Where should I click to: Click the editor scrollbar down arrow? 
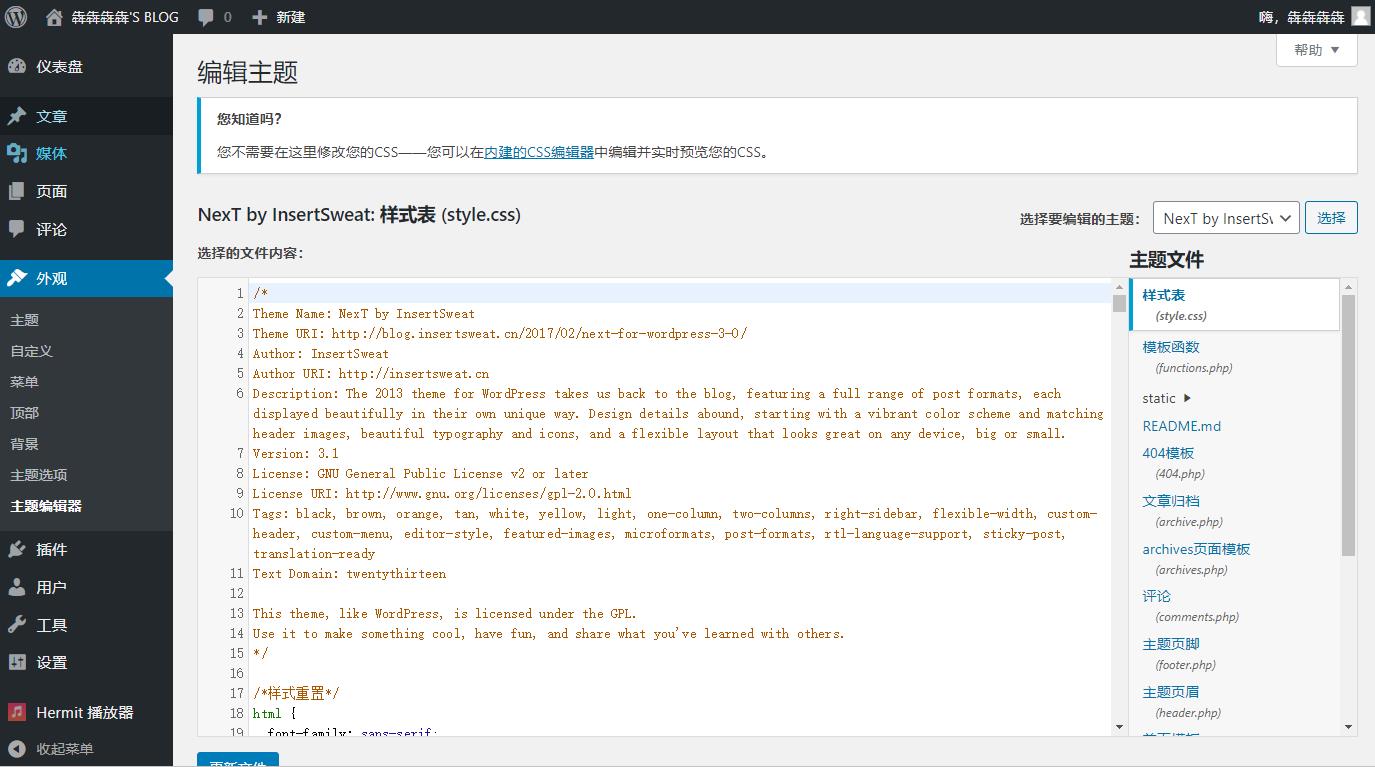coord(1119,727)
